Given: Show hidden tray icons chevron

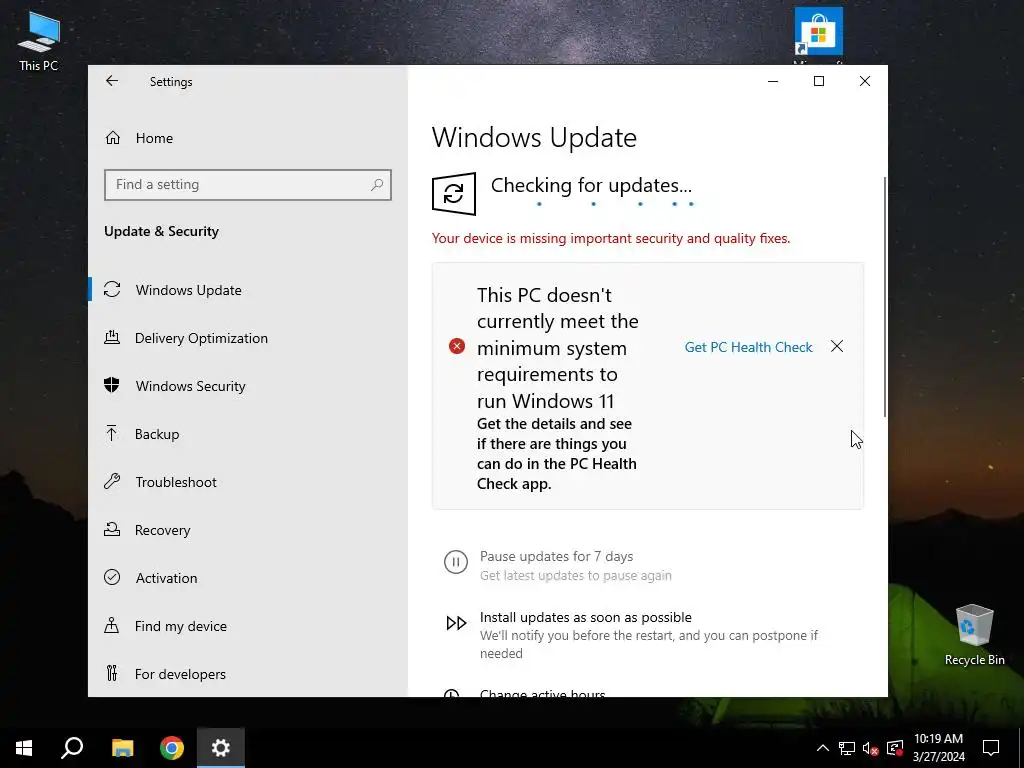Looking at the screenshot, I should point(823,748).
